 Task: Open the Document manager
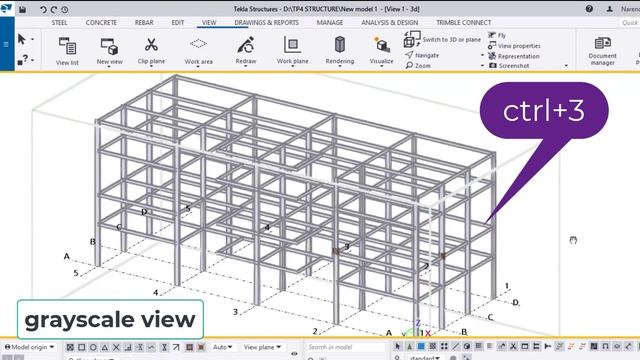[602, 51]
